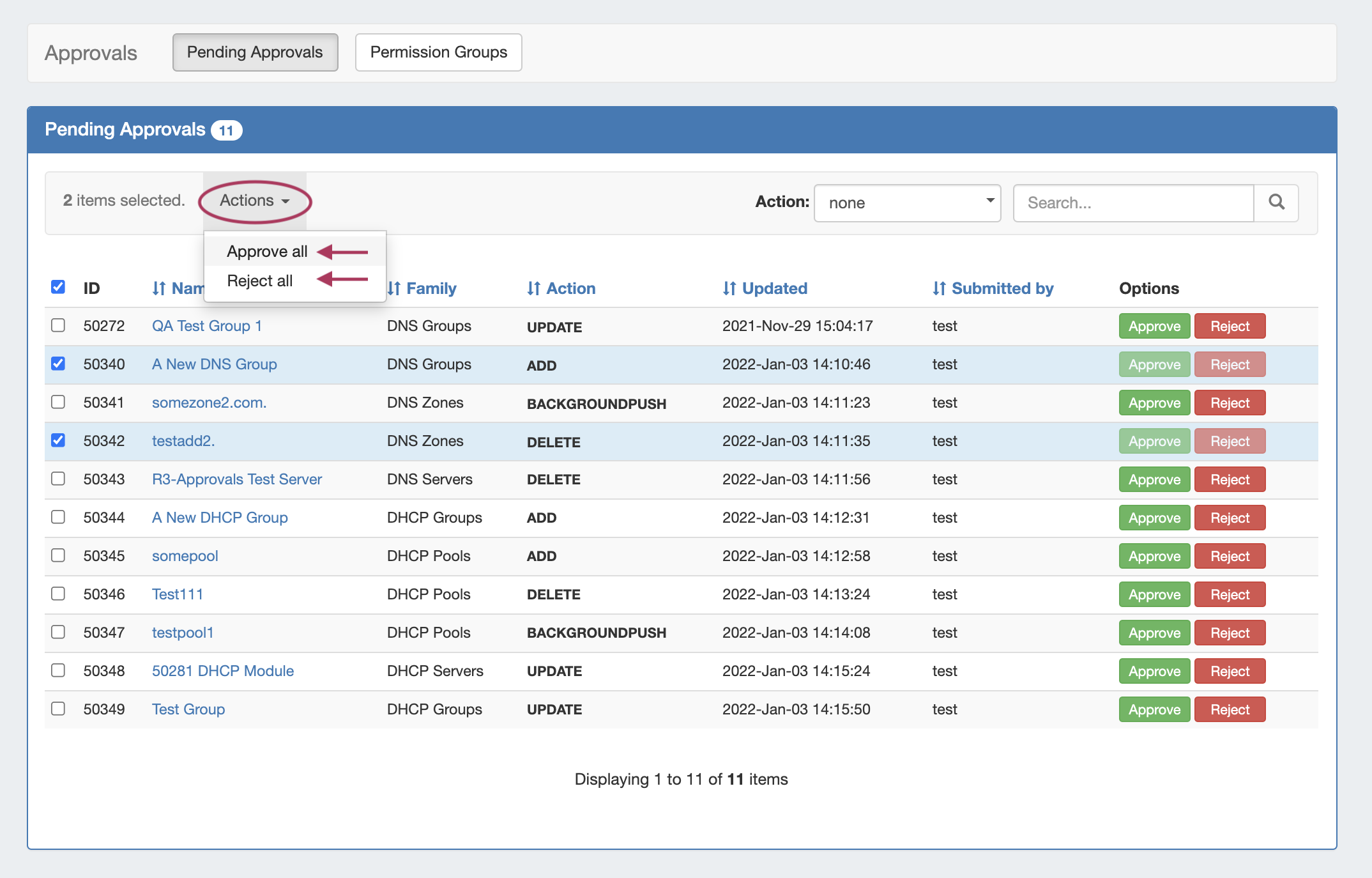
Task: Check the box for ID 50272
Action: point(58,325)
